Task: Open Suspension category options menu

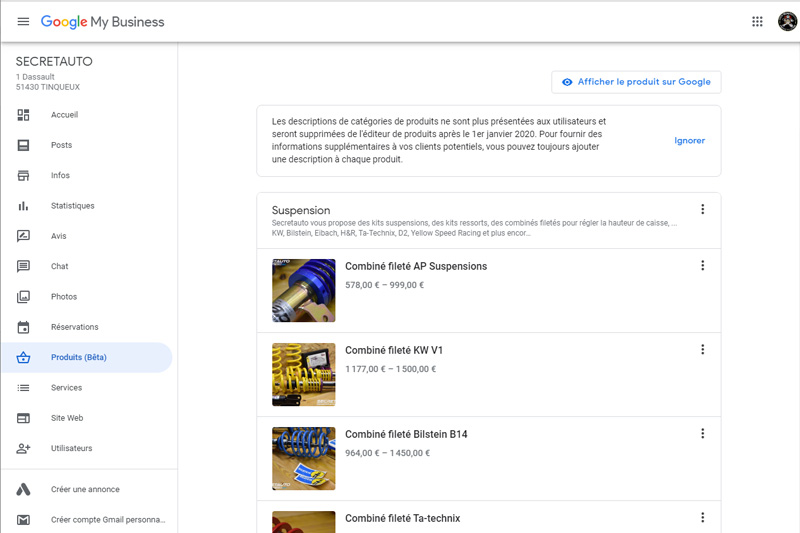Action: click(x=703, y=209)
